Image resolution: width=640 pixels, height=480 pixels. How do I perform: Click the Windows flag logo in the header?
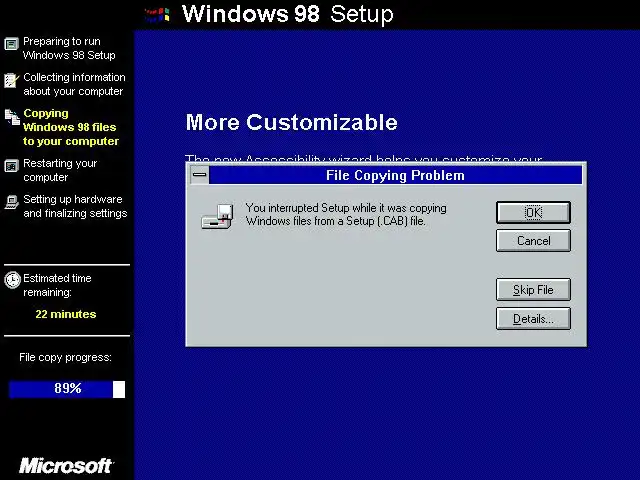pyautogui.click(x=157, y=15)
